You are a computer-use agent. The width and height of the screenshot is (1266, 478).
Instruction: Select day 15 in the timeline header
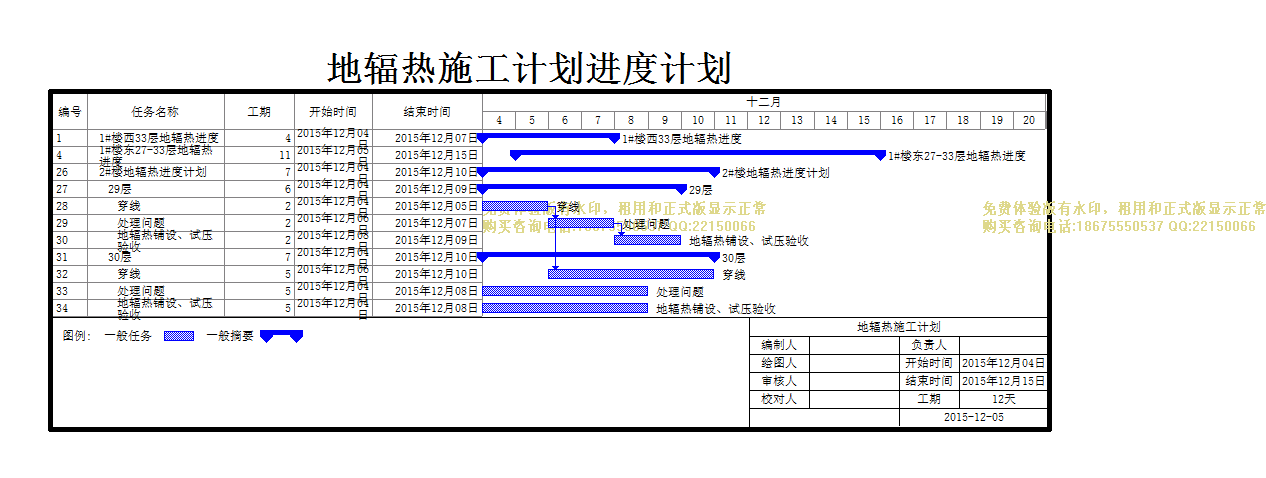point(864,120)
